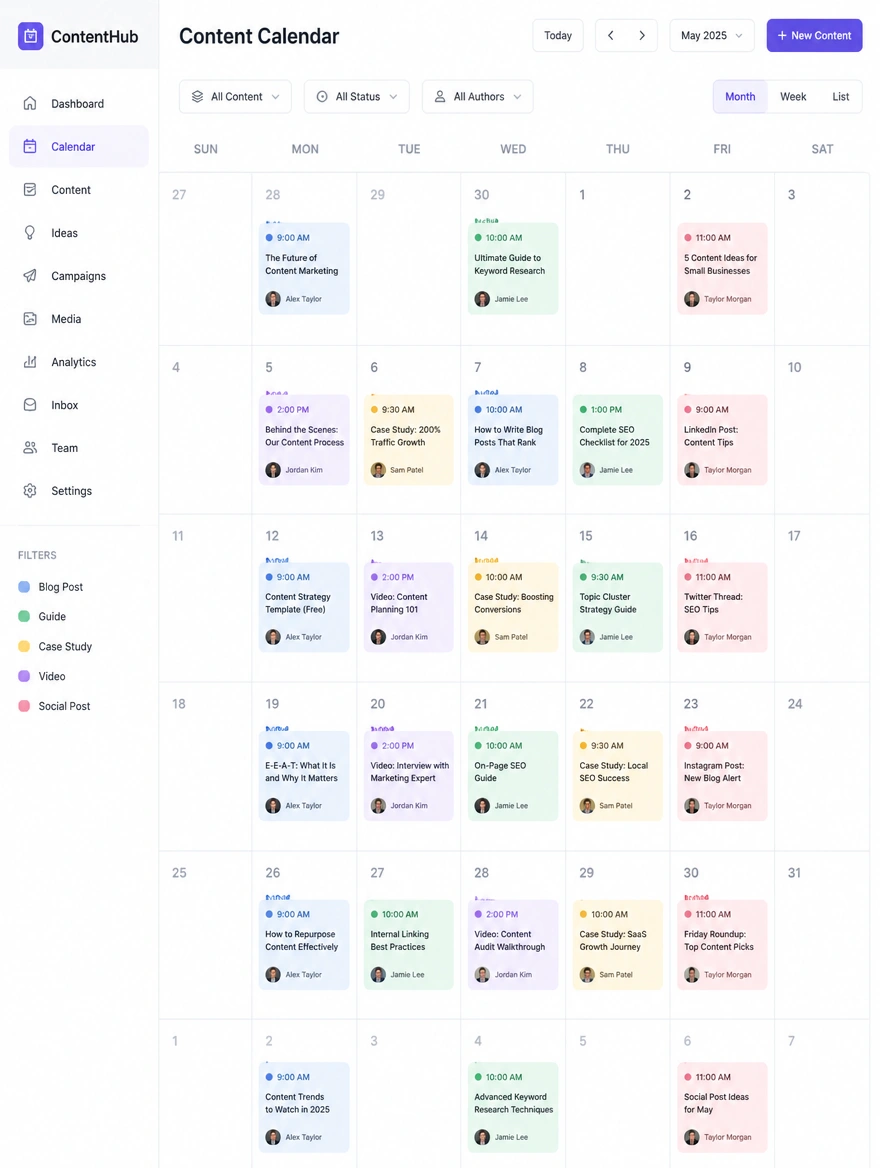
Task: Click the Calendar sidebar icon
Action: (30, 147)
